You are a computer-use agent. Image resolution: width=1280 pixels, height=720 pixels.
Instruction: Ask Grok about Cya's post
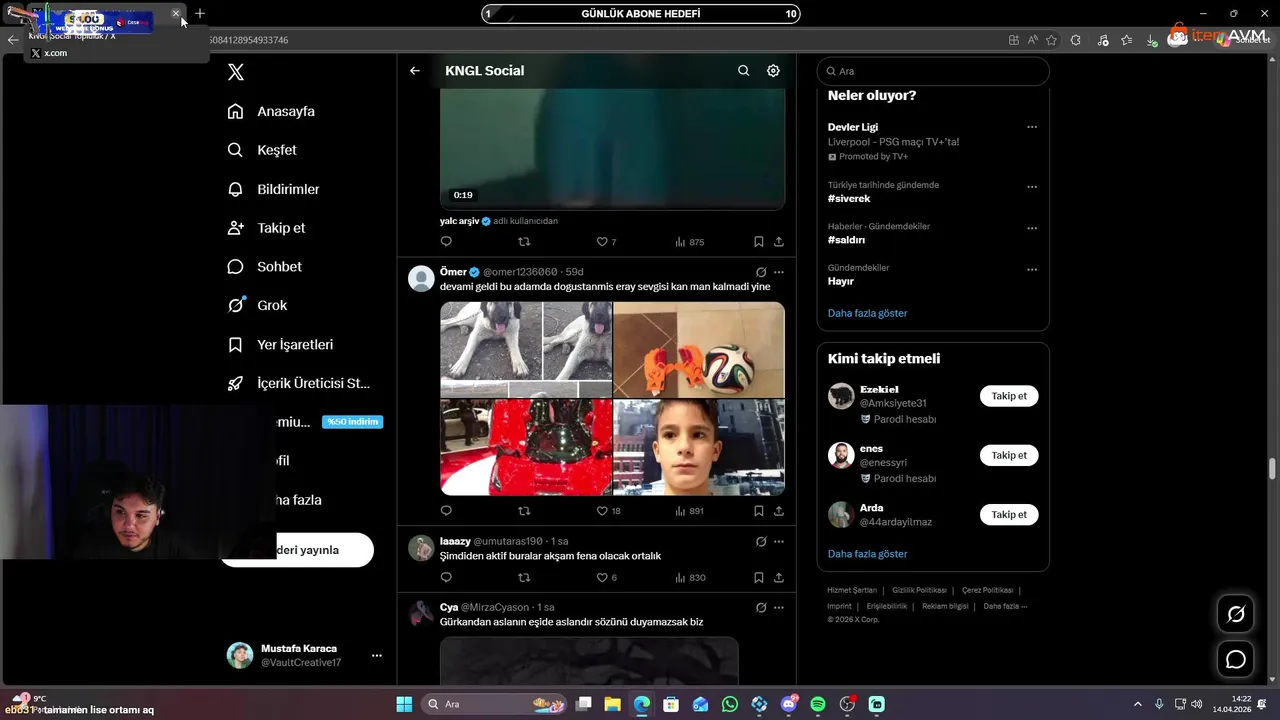761,608
